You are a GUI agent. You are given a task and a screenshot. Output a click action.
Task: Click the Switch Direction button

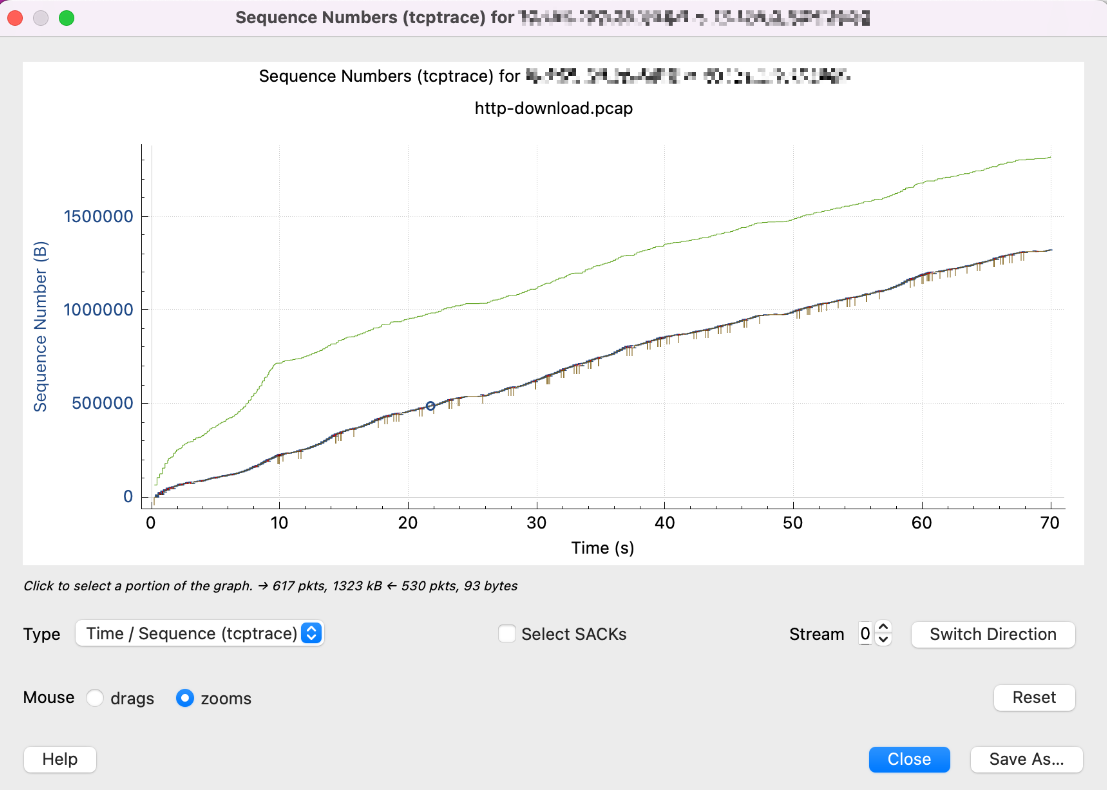(992, 634)
